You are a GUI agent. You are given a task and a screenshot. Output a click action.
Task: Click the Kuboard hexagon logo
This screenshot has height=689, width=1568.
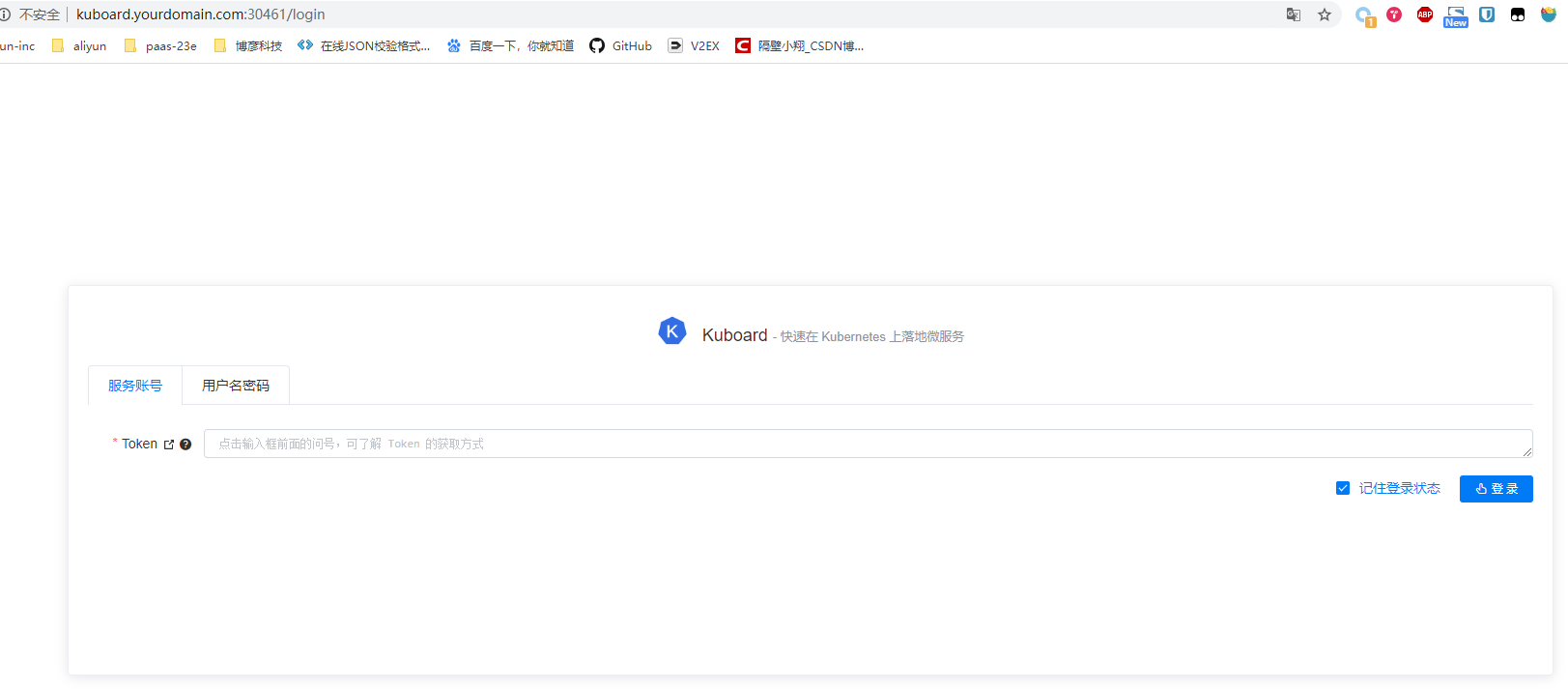point(672,331)
